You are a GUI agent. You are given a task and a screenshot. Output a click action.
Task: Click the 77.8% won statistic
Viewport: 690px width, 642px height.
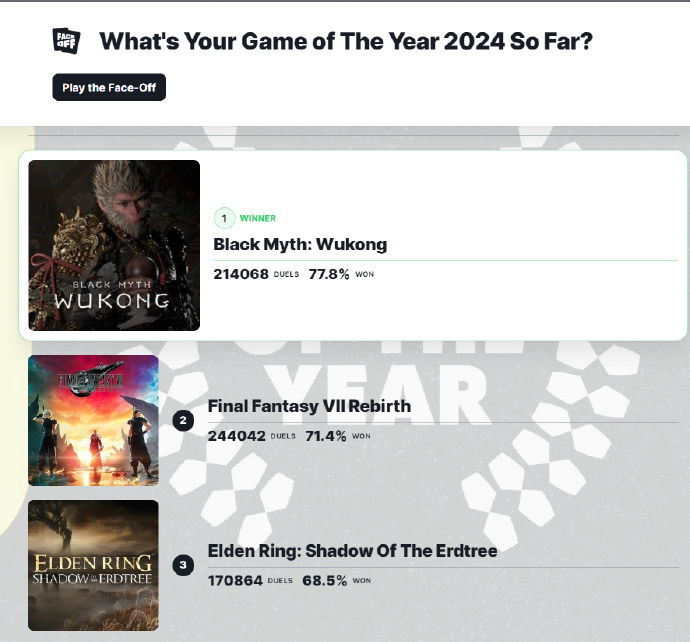pyautogui.click(x=329, y=273)
